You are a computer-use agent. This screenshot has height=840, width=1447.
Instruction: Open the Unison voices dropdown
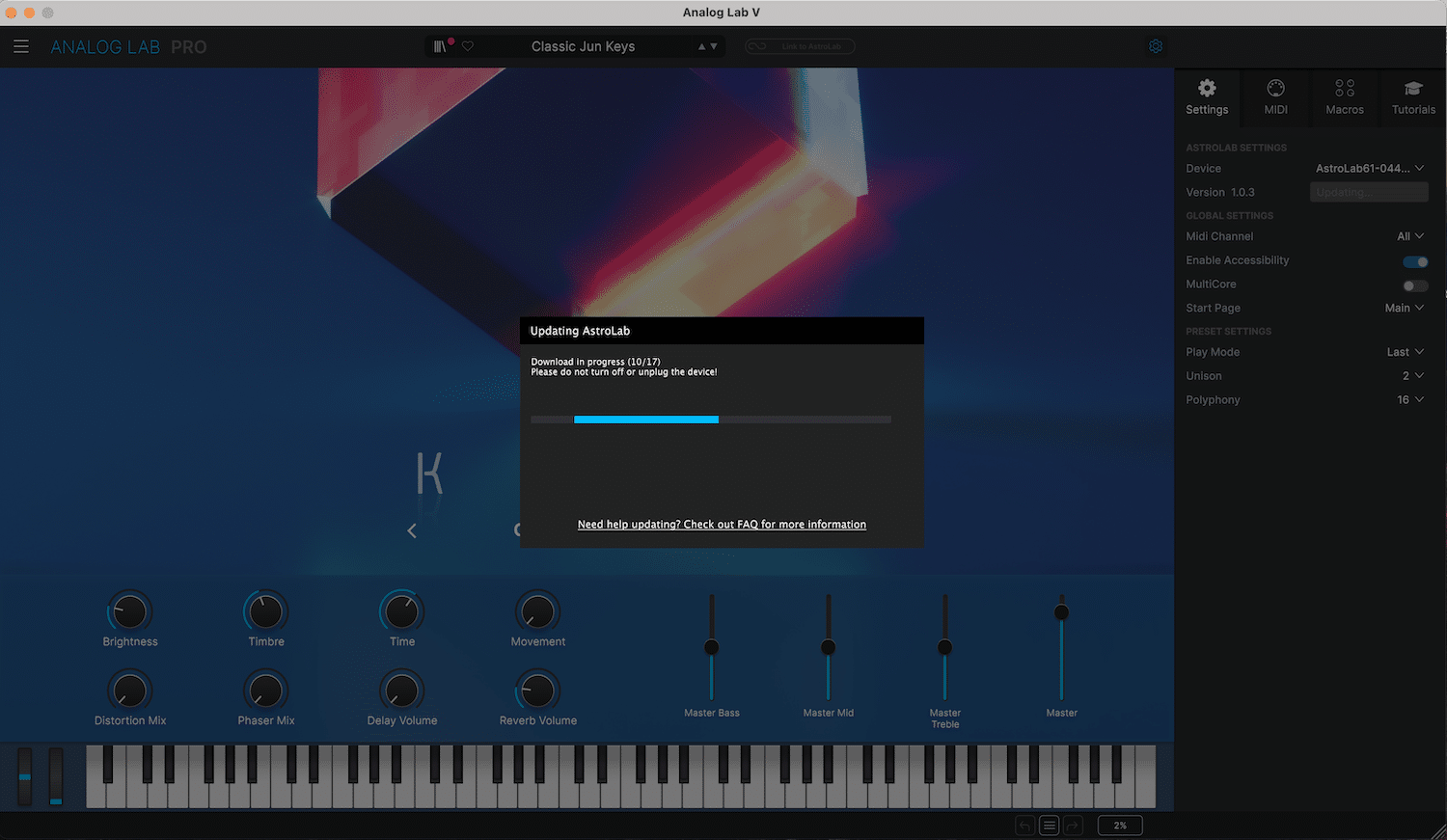pyautogui.click(x=1413, y=376)
